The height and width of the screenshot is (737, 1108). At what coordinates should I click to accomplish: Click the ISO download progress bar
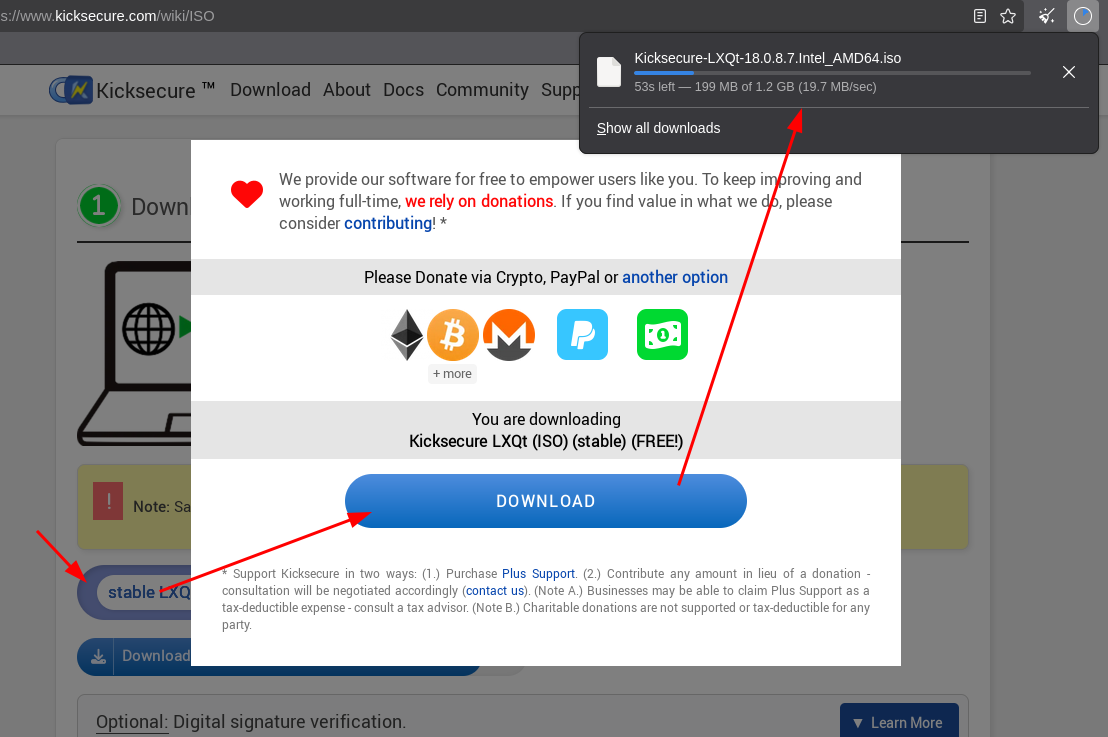tap(830, 72)
